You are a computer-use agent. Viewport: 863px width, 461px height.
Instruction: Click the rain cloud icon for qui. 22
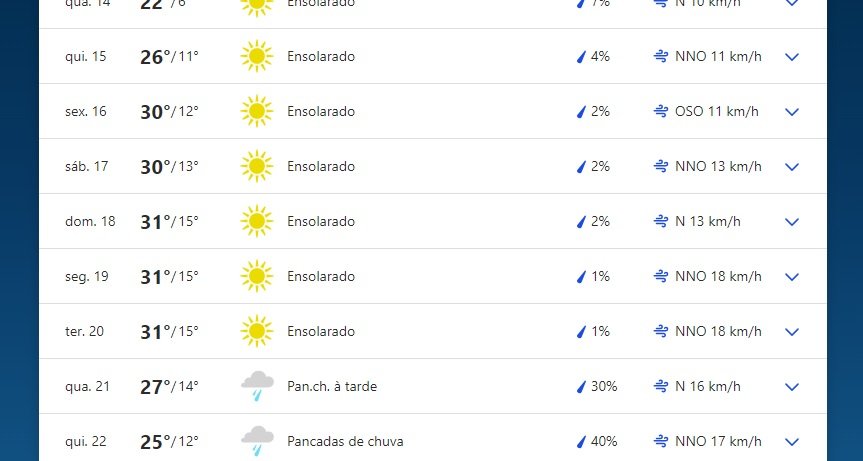[x=257, y=441]
